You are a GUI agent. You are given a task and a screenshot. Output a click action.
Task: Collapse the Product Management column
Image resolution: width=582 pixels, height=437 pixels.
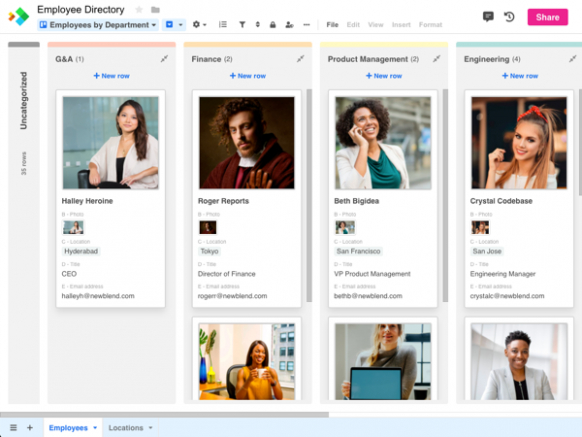point(437,59)
